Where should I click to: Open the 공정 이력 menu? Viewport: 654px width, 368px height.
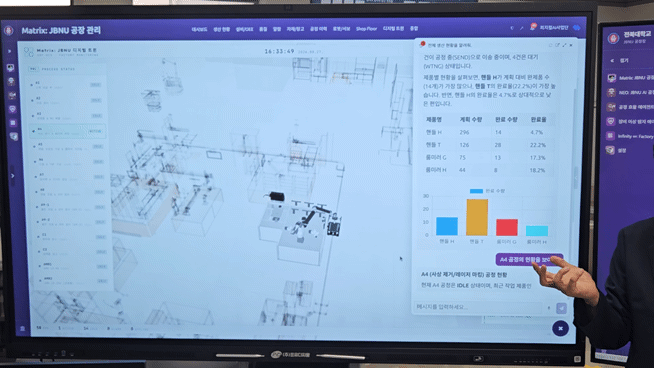pyautogui.click(x=318, y=29)
